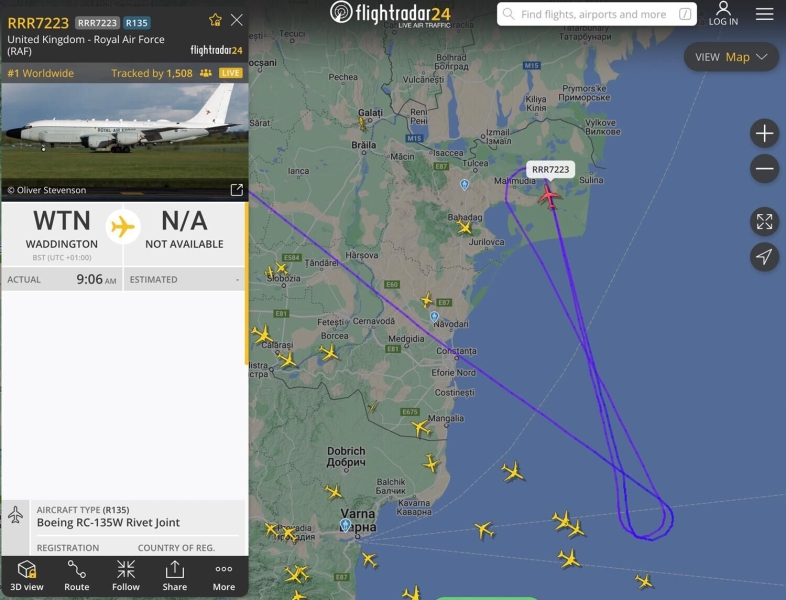Open aircraft photo in external link
Image resolution: width=786 pixels, height=600 pixels.
click(237, 189)
